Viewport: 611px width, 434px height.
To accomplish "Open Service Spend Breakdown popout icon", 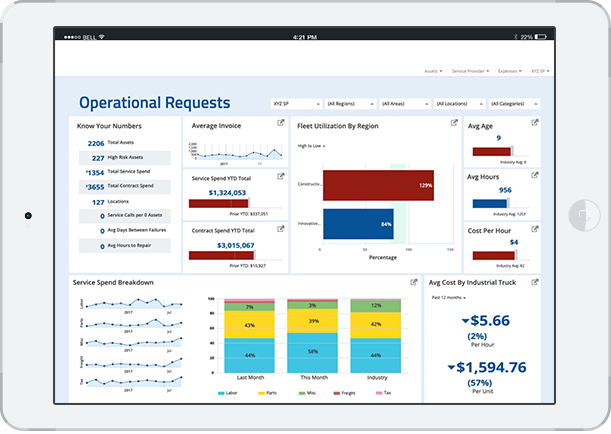I will click(414, 282).
